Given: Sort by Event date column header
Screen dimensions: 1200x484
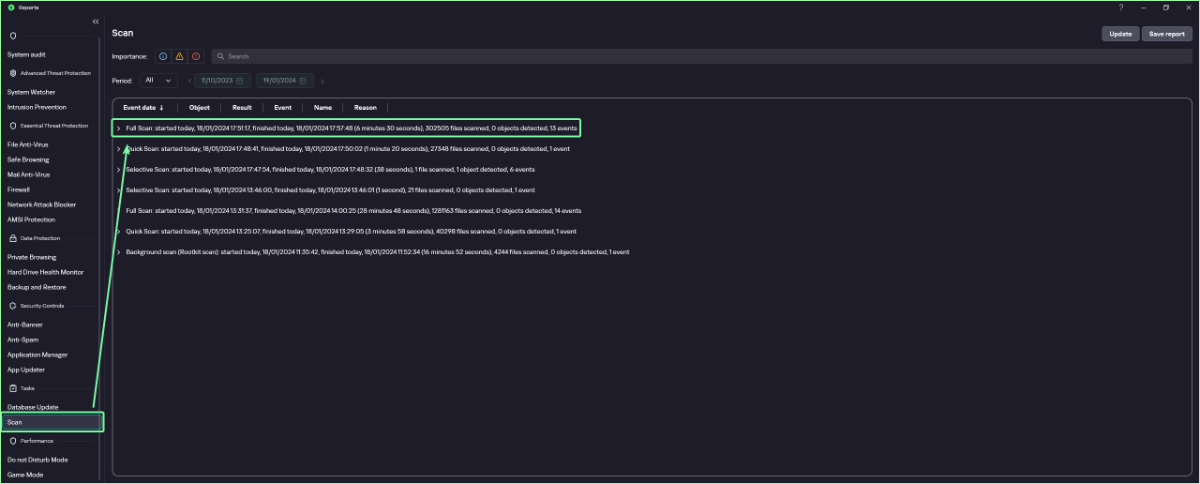Looking at the screenshot, I should pyautogui.click(x=143, y=107).
